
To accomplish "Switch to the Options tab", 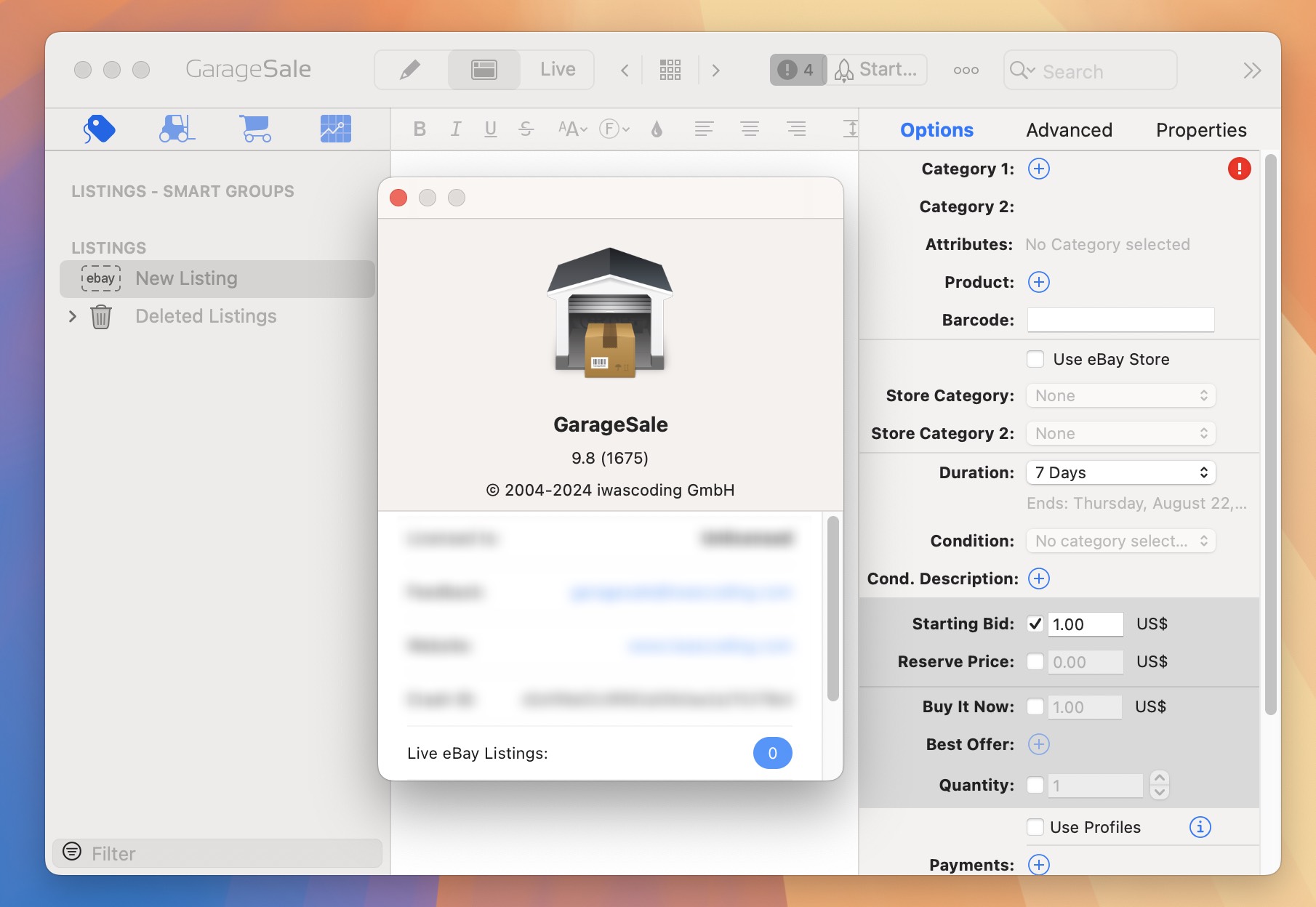I will [936, 130].
